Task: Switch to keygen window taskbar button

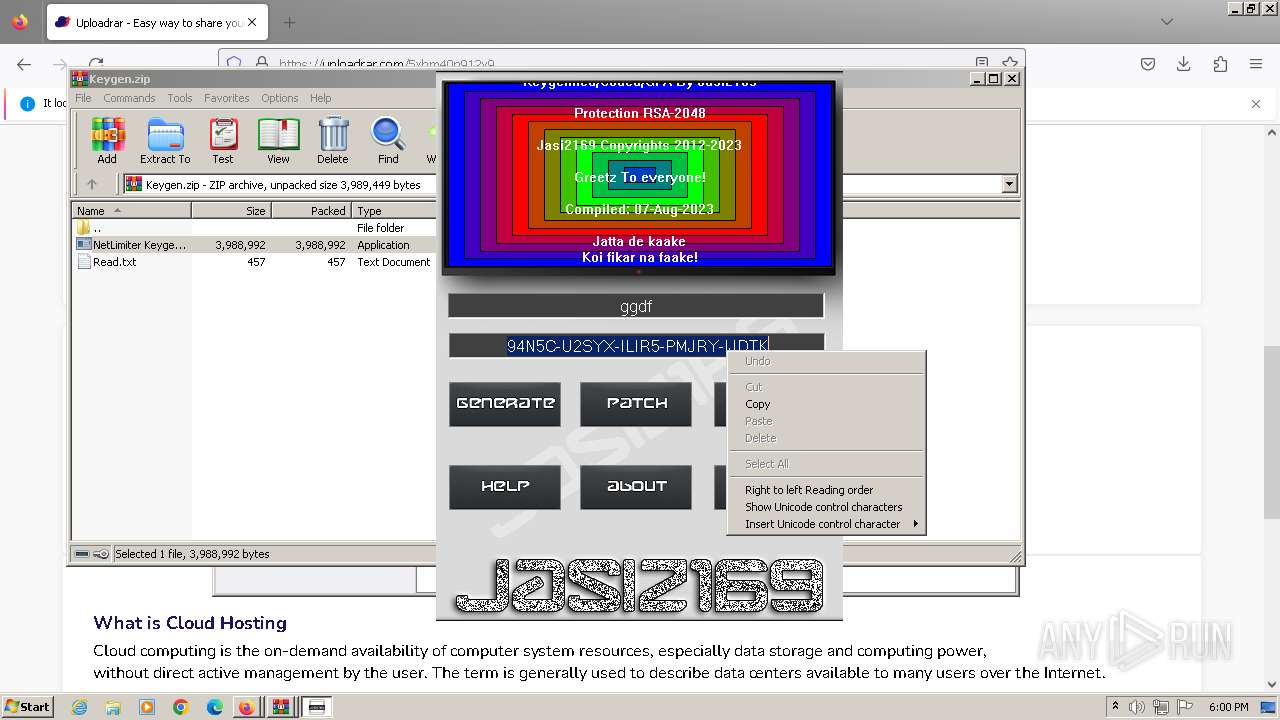Action: pyautogui.click(x=317, y=707)
